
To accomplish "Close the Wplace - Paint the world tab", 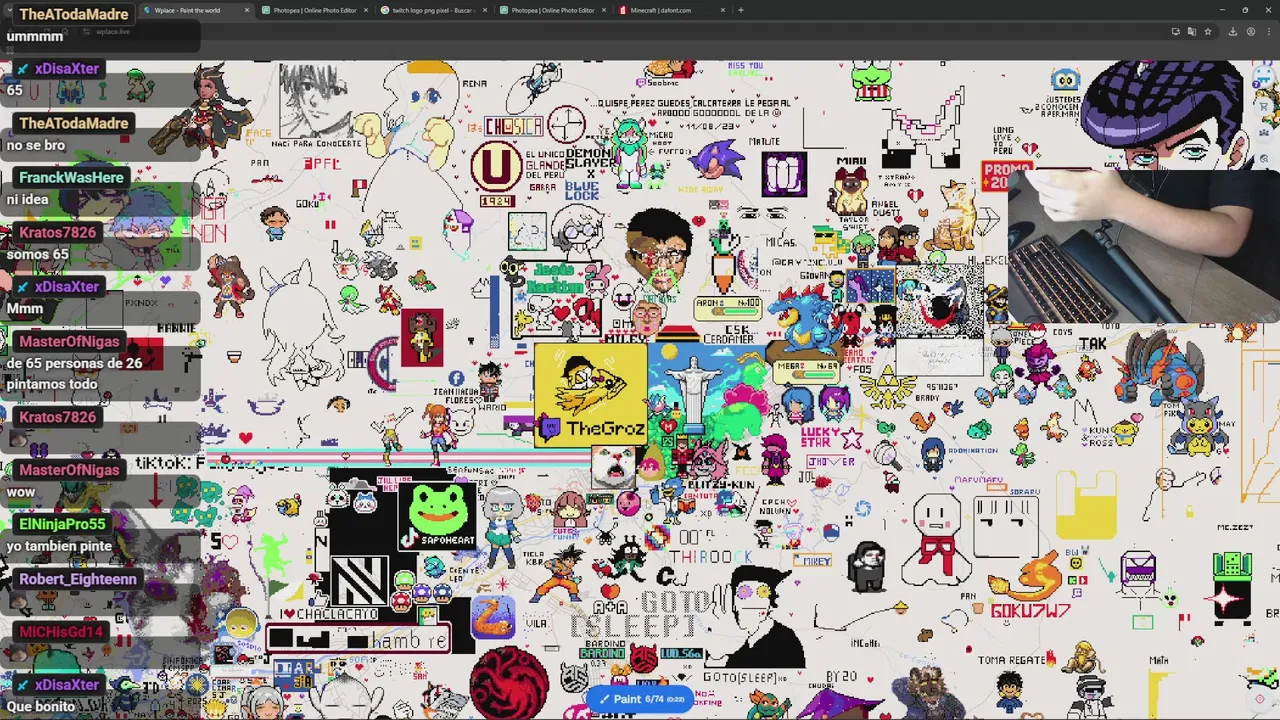I will pyautogui.click(x=246, y=10).
